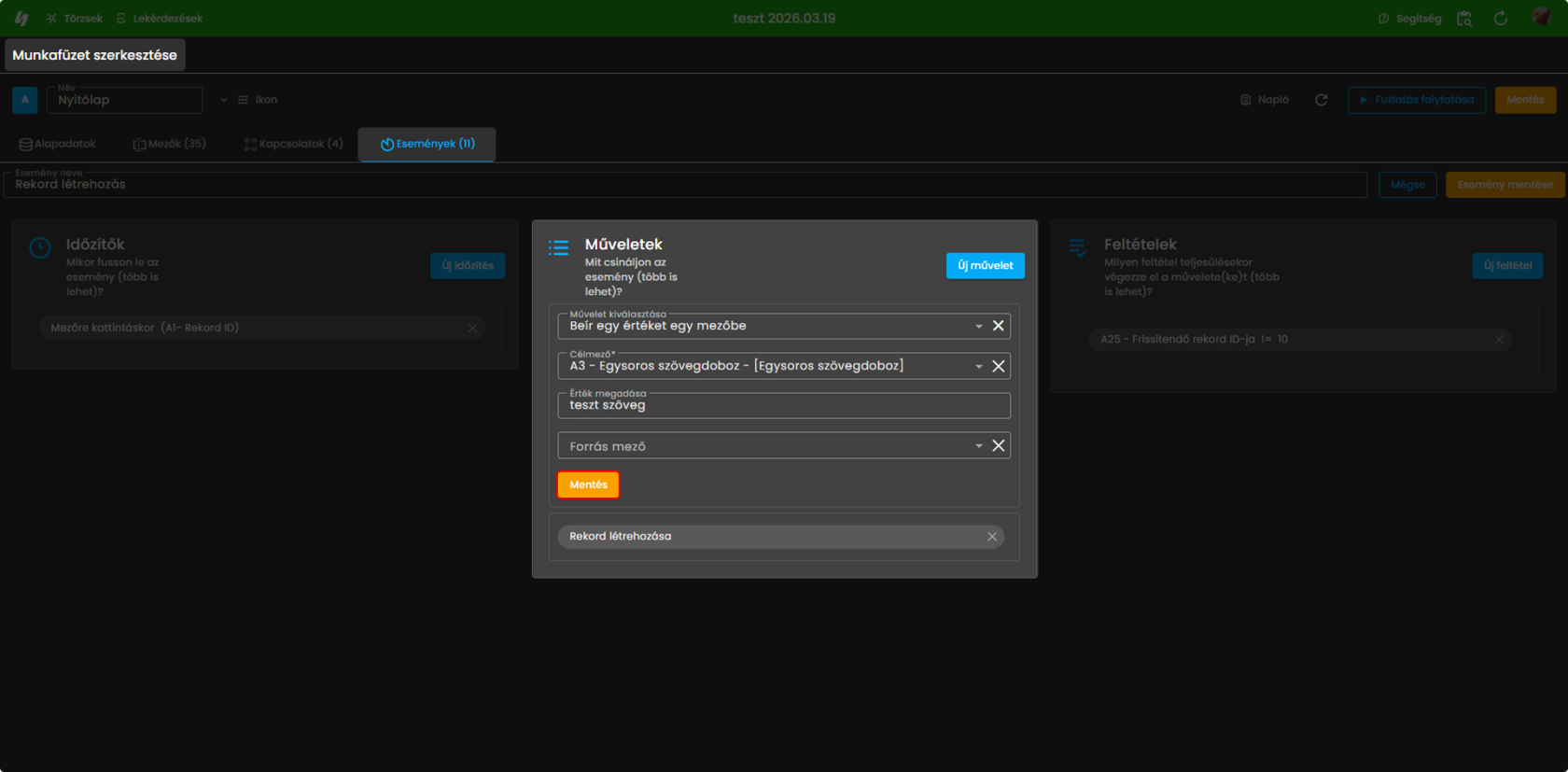This screenshot has width=1568, height=772.
Task: Click the Mégse button
Action: pyautogui.click(x=1407, y=185)
